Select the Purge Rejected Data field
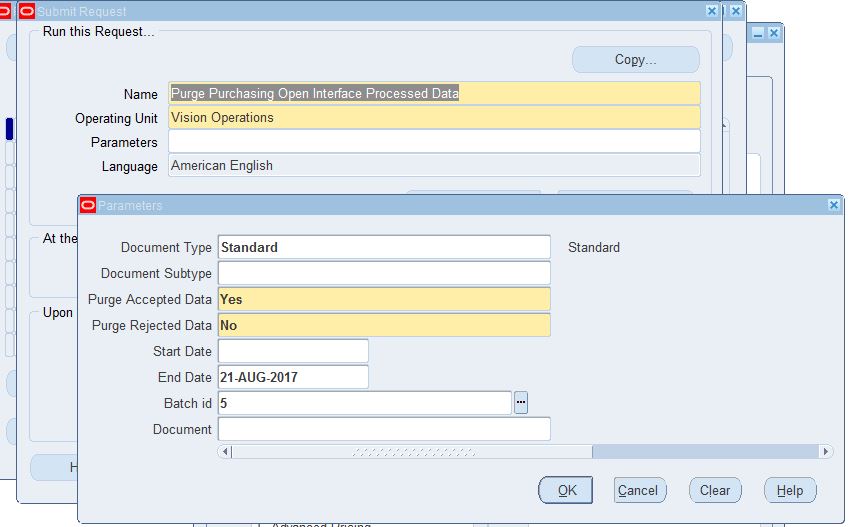Viewport: 856px width, 527px height. point(384,325)
